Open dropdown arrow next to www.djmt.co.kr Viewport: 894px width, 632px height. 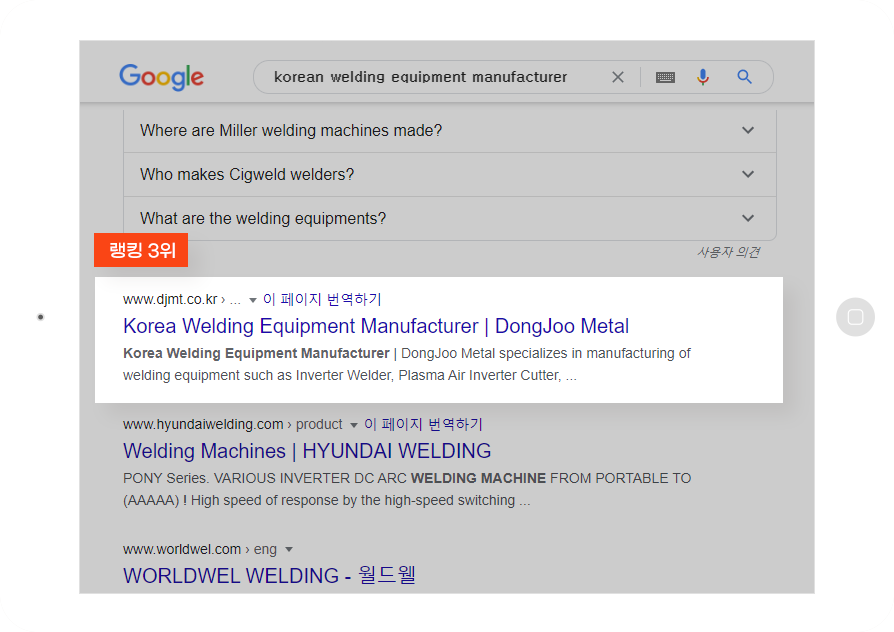click(x=253, y=300)
